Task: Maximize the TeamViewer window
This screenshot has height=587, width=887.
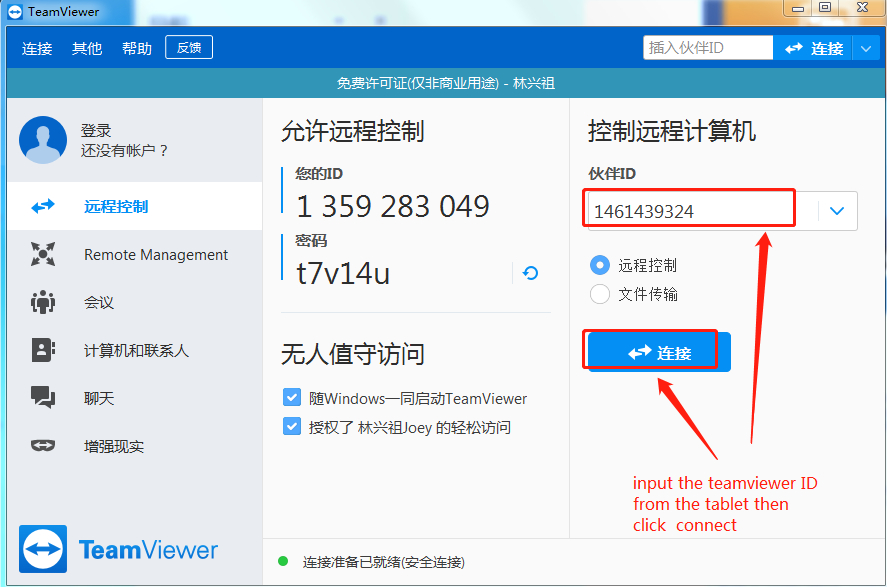Action: [x=825, y=8]
